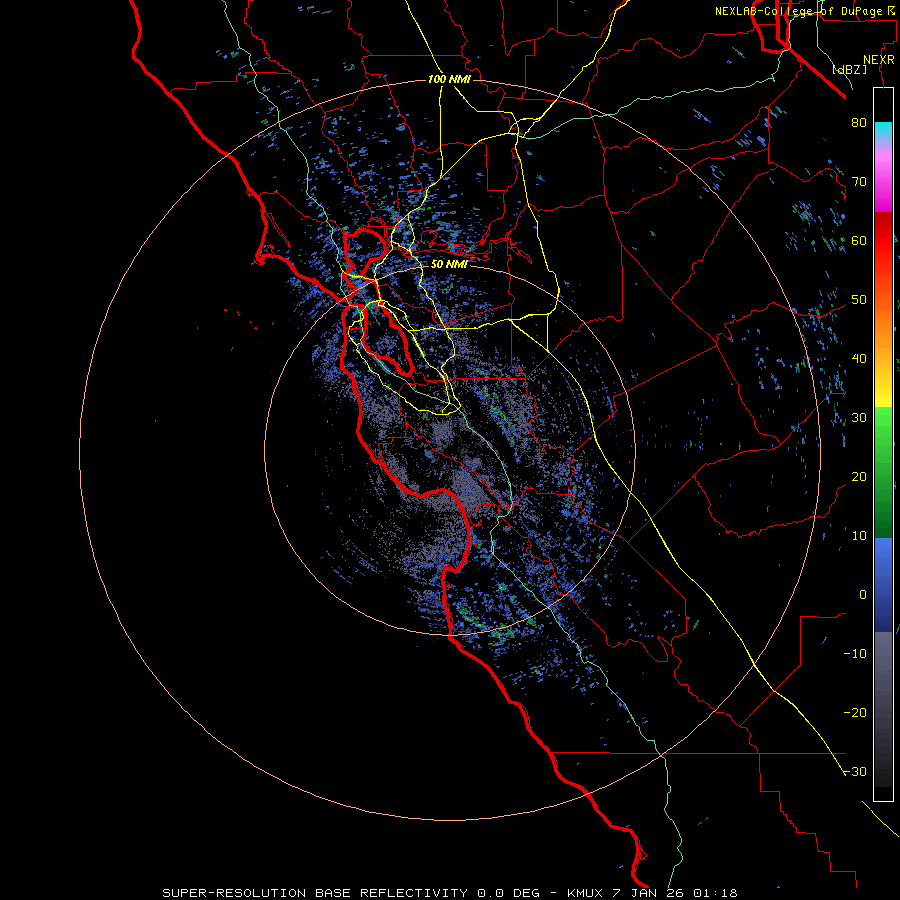Click the "50 NMI" range ring label
This screenshot has height=900, width=900.
coord(449,265)
